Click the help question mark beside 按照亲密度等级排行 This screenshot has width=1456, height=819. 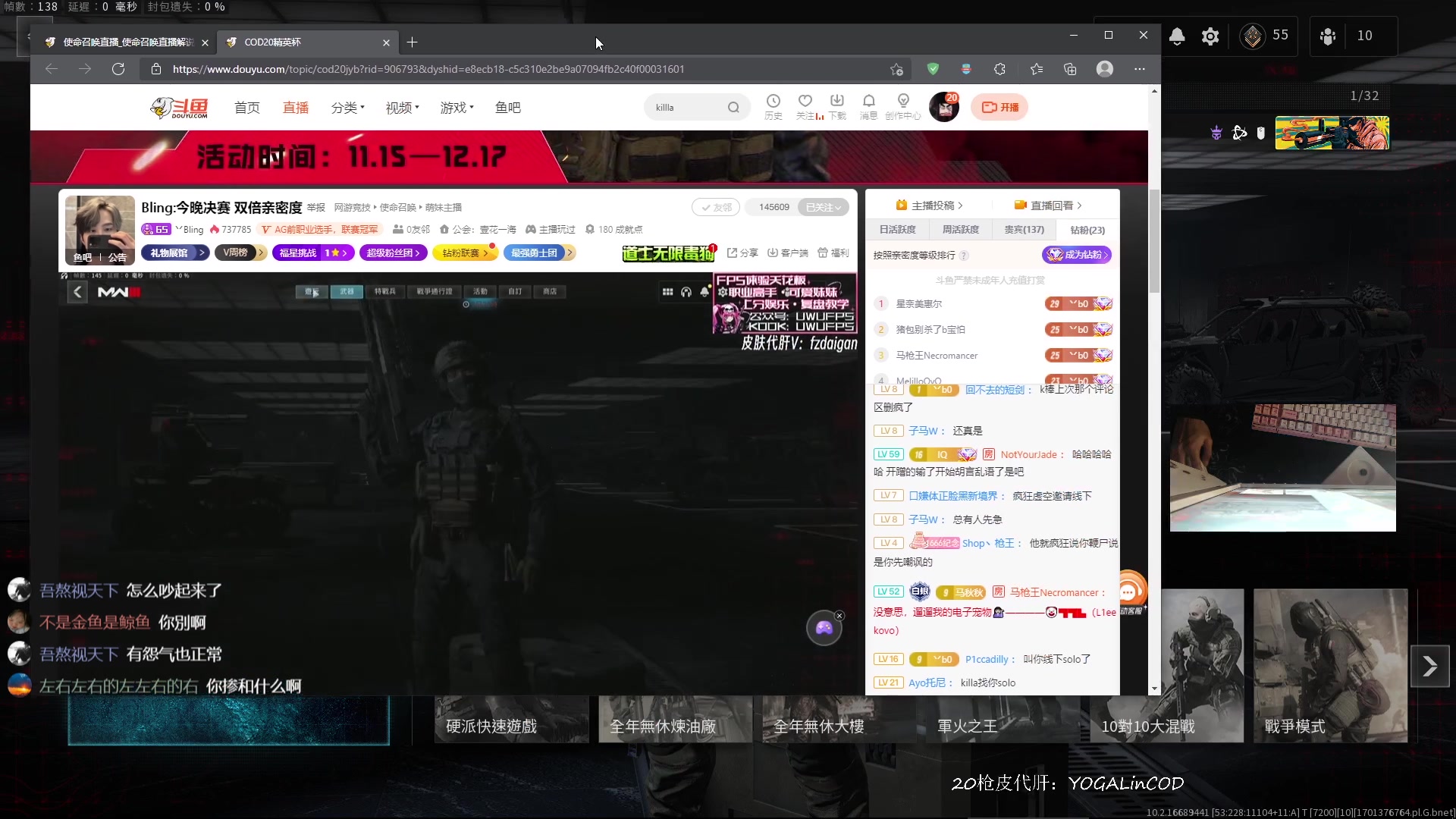(x=964, y=256)
